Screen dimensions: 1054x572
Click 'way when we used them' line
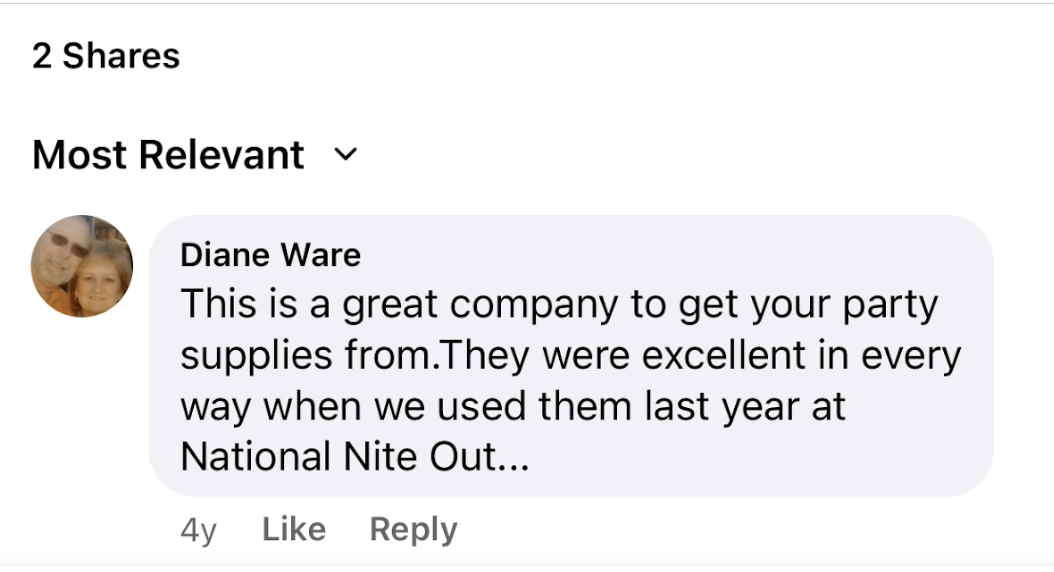pos(513,407)
